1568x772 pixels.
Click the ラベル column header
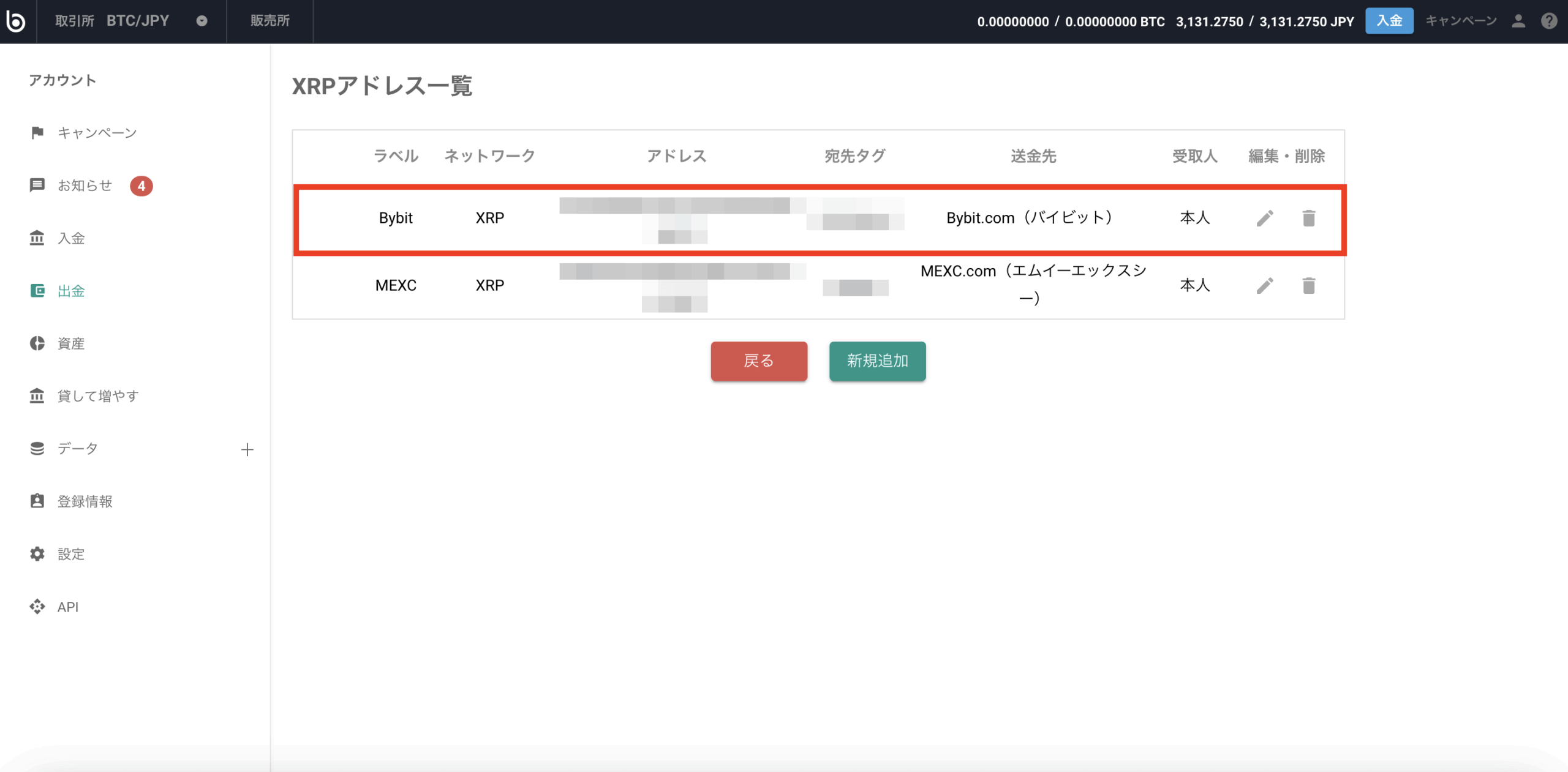coord(396,156)
